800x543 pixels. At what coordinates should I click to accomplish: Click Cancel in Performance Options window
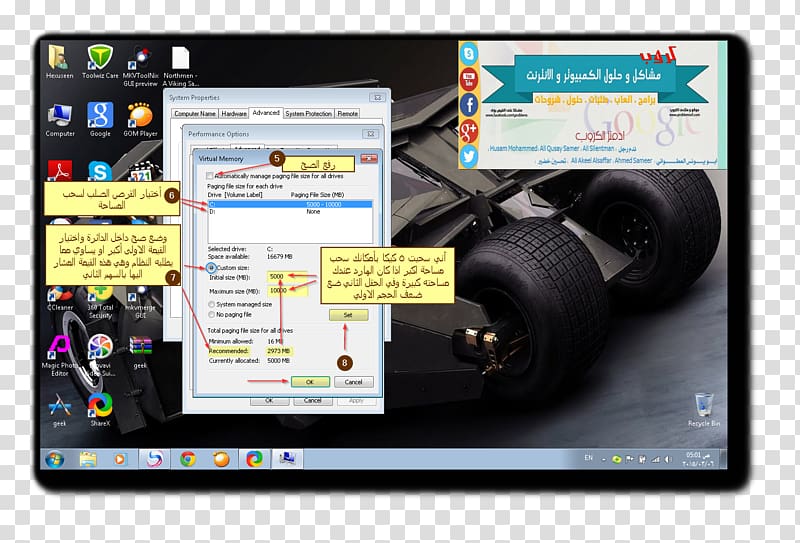tap(313, 401)
